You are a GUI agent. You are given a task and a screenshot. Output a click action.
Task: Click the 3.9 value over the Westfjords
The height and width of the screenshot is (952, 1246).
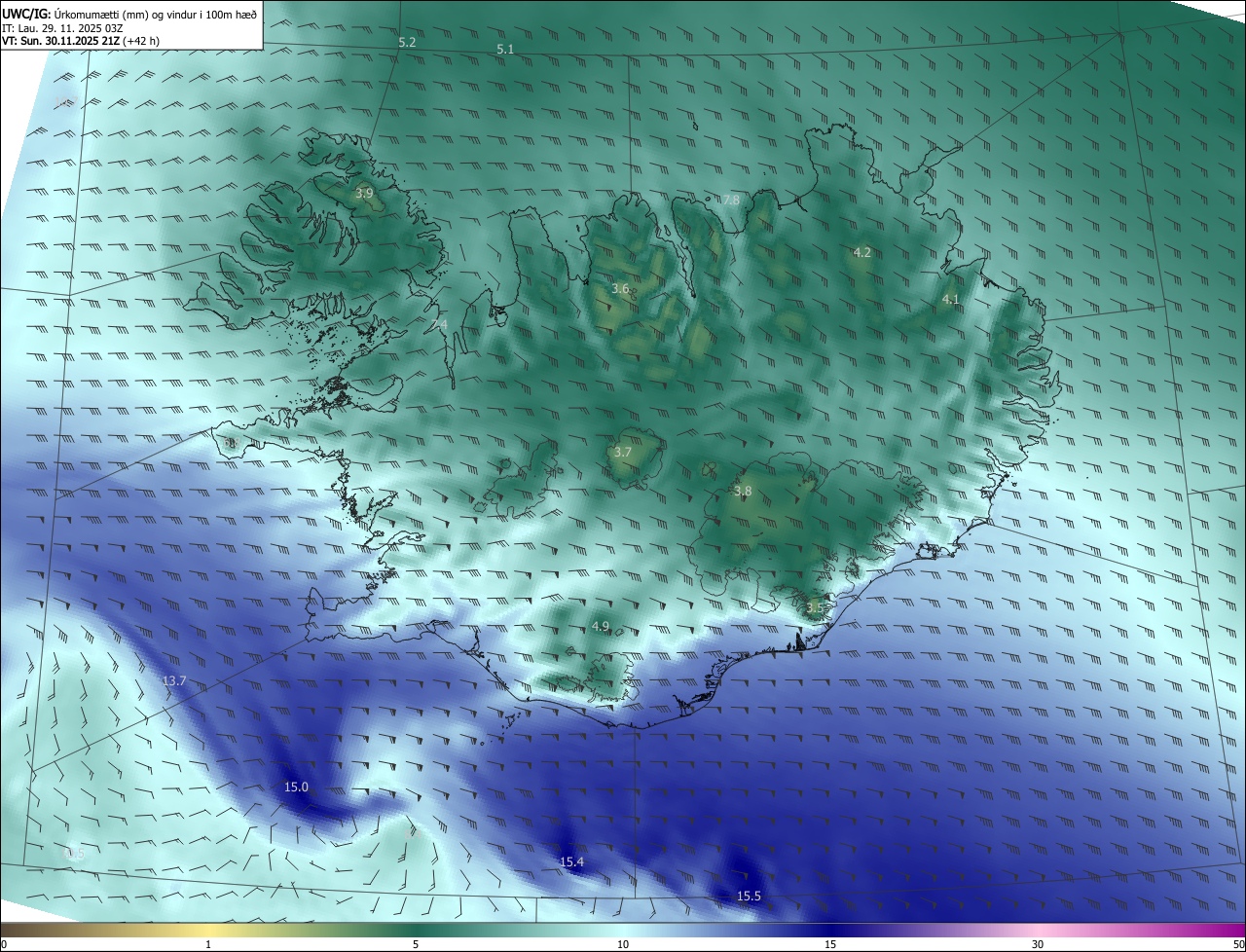[x=364, y=194]
